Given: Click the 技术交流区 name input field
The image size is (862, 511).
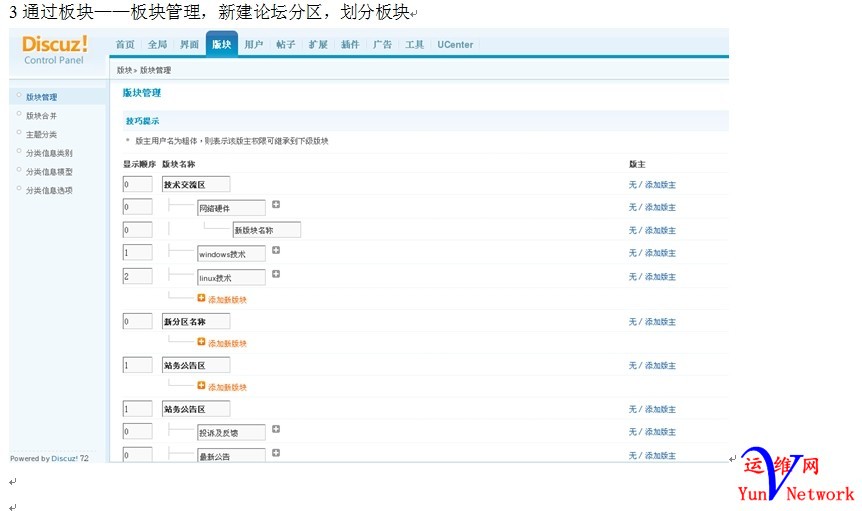Looking at the screenshot, I should pos(196,184).
